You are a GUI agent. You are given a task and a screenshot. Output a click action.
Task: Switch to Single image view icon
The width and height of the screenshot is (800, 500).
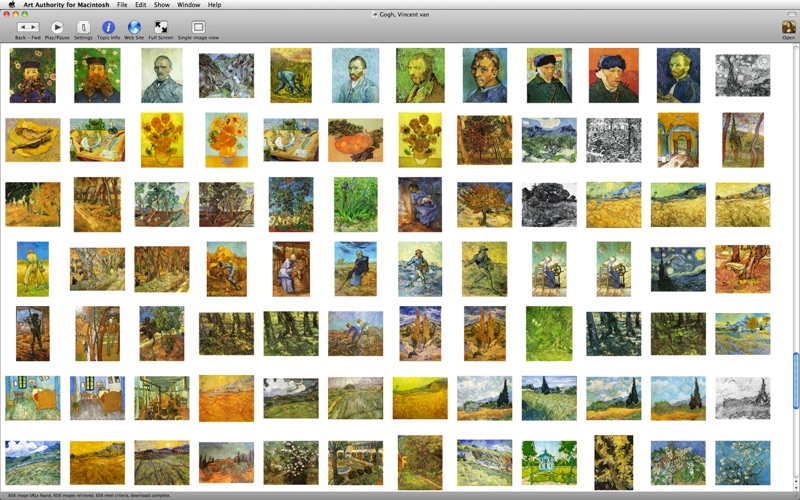click(198, 27)
